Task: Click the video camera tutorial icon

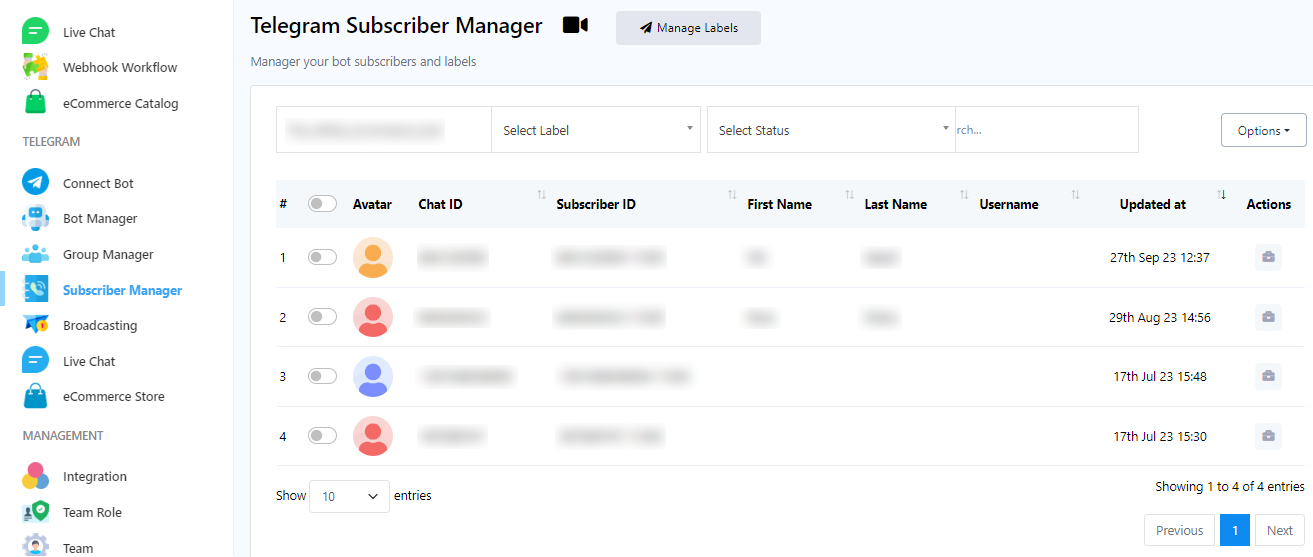Action: [575, 25]
